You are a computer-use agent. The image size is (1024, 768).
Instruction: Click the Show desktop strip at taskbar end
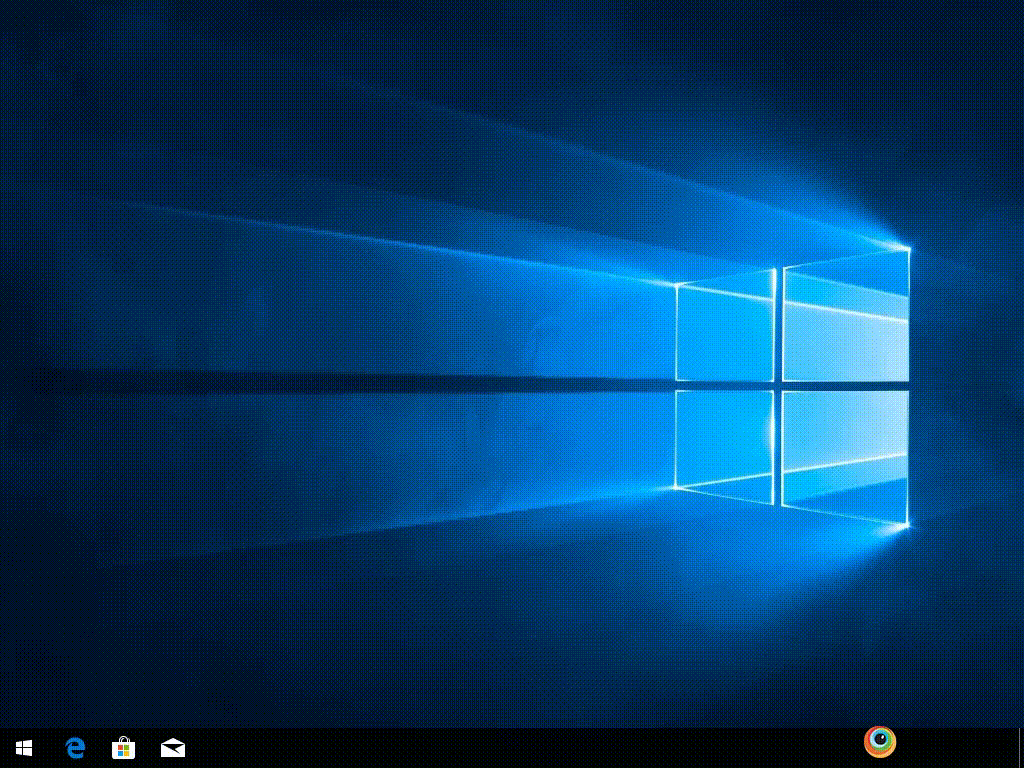coord(1021,748)
